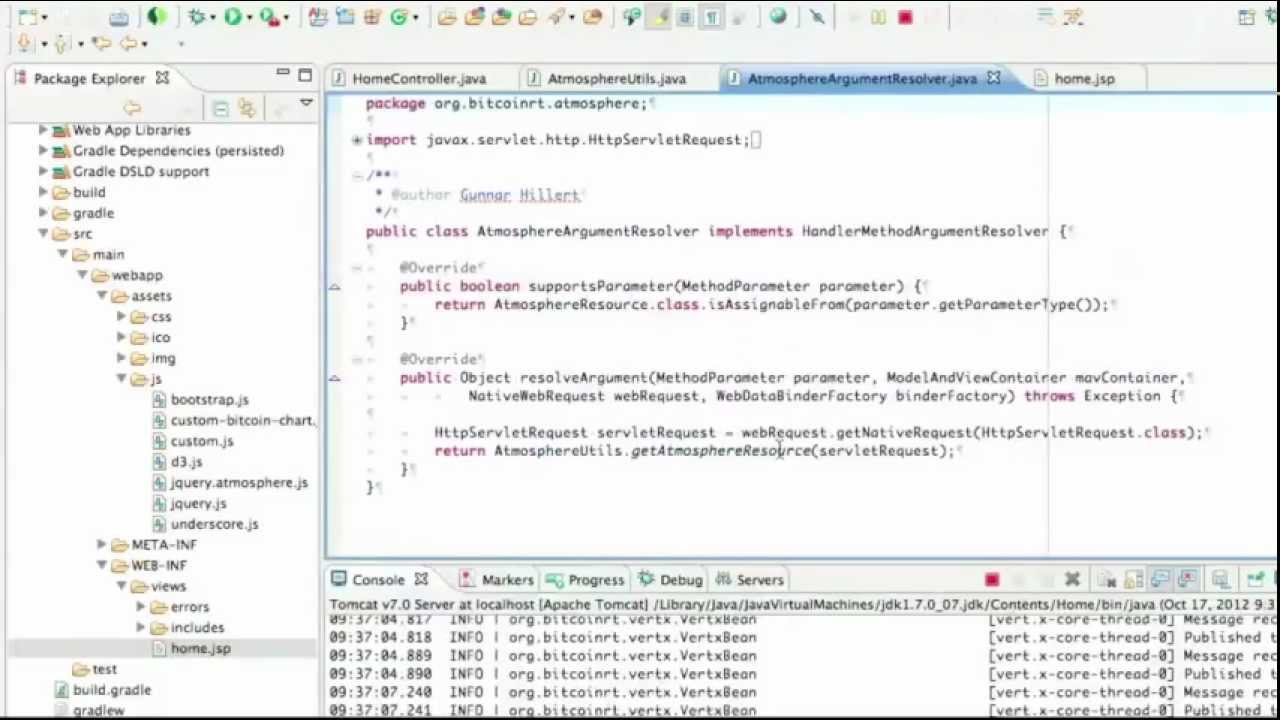
Task: Expand the folded import block
Action: pyautogui.click(x=357, y=140)
